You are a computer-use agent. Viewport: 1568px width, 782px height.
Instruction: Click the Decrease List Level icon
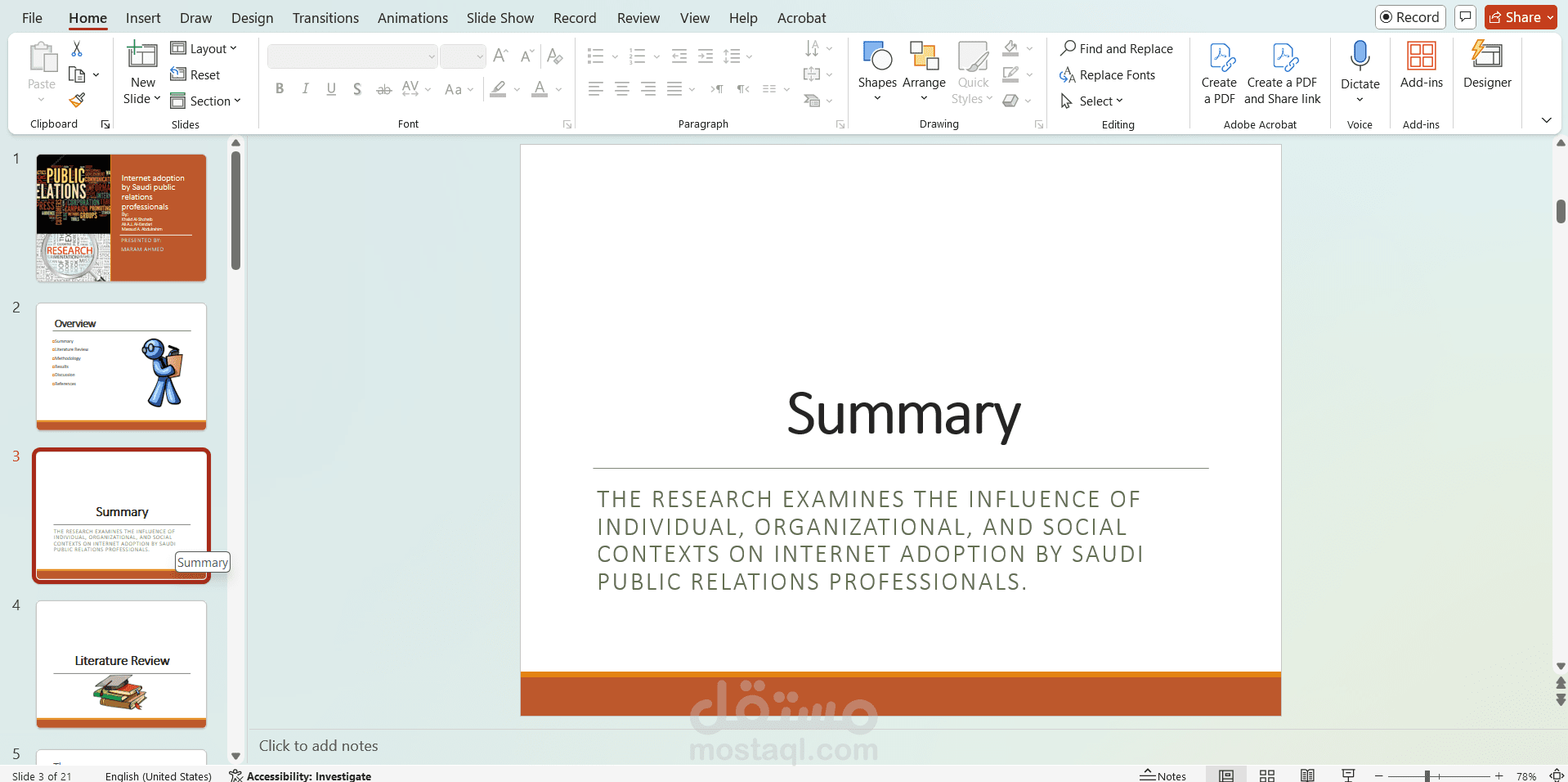click(679, 56)
